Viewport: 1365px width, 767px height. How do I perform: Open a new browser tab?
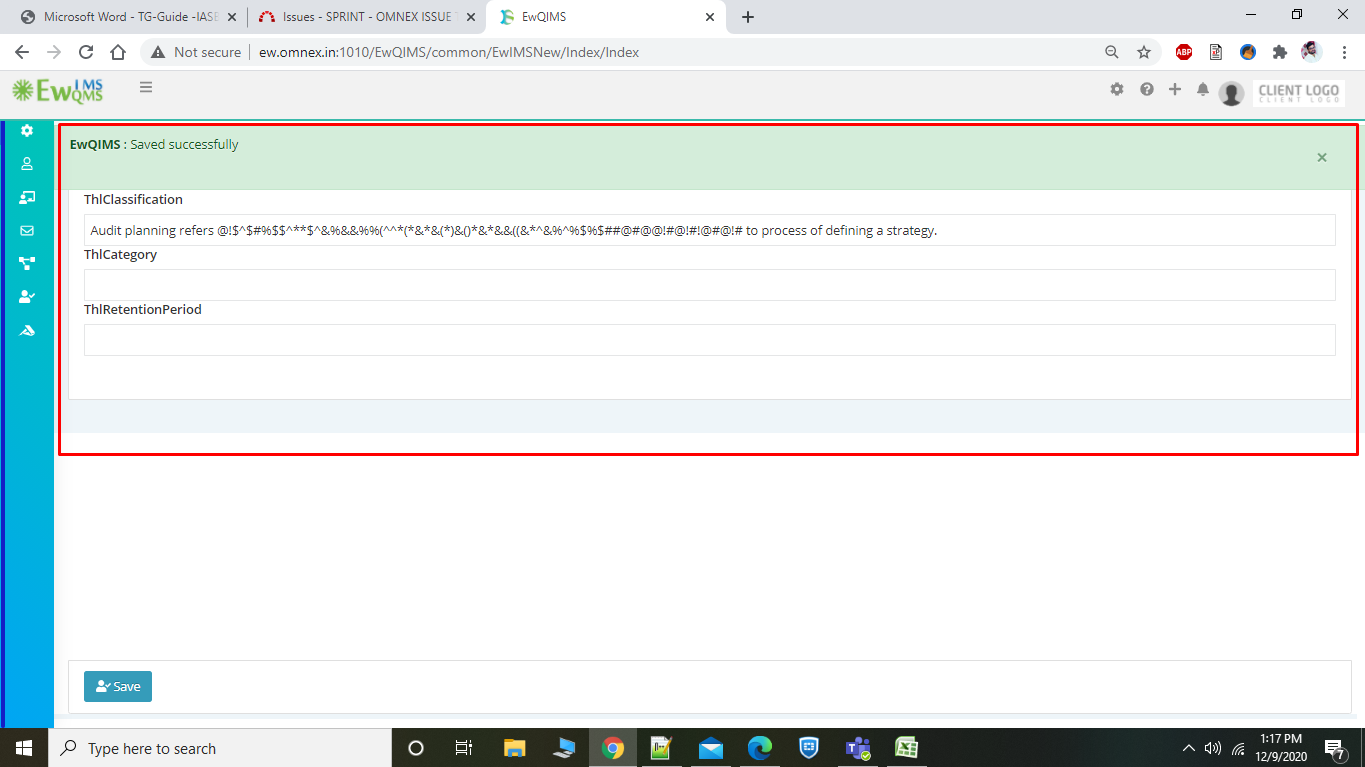pos(748,17)
